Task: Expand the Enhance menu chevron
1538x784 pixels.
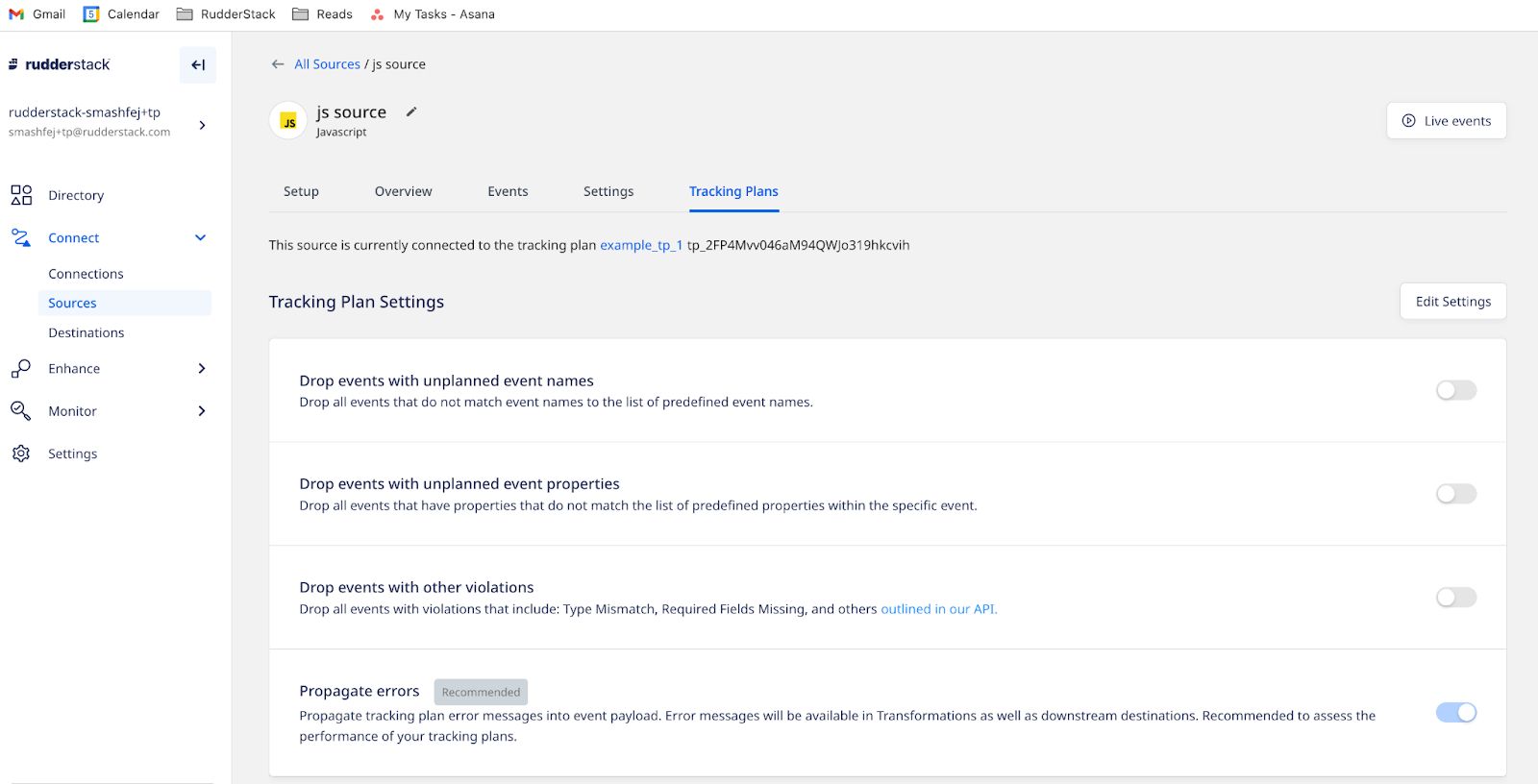Action: click(x=202, y=369)
